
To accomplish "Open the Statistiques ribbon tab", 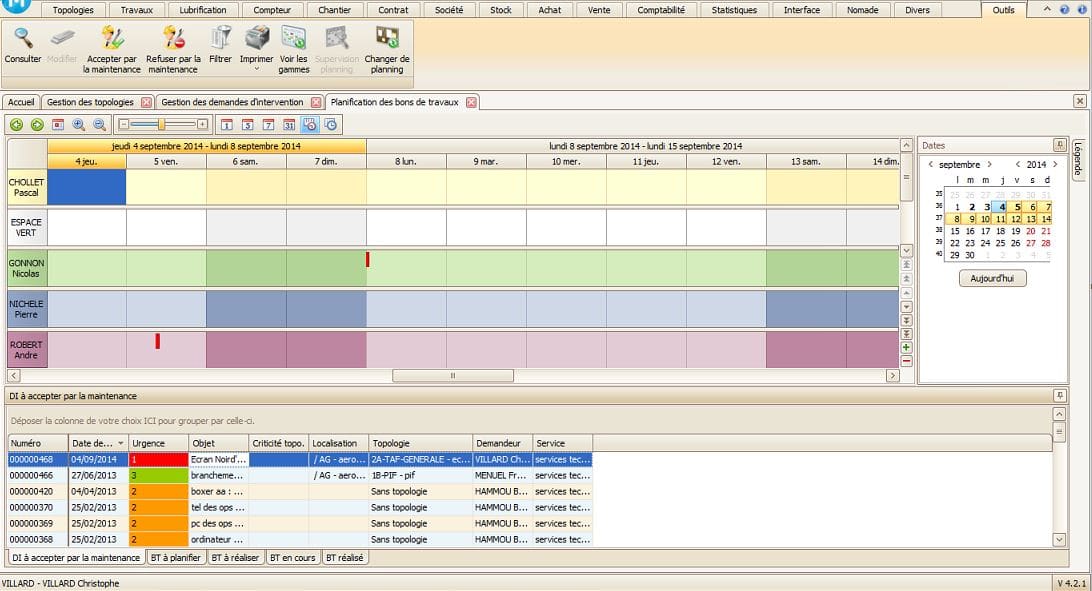I will [x=734, y=10].
